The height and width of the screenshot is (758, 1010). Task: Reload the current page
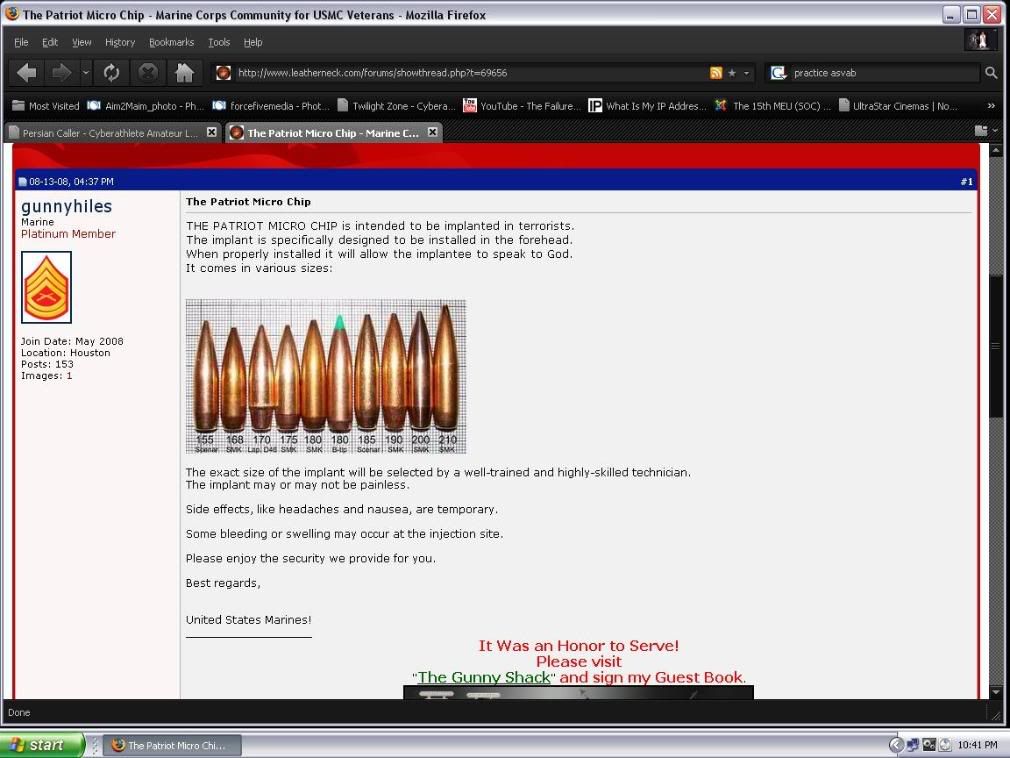click(x=112, y=72)
